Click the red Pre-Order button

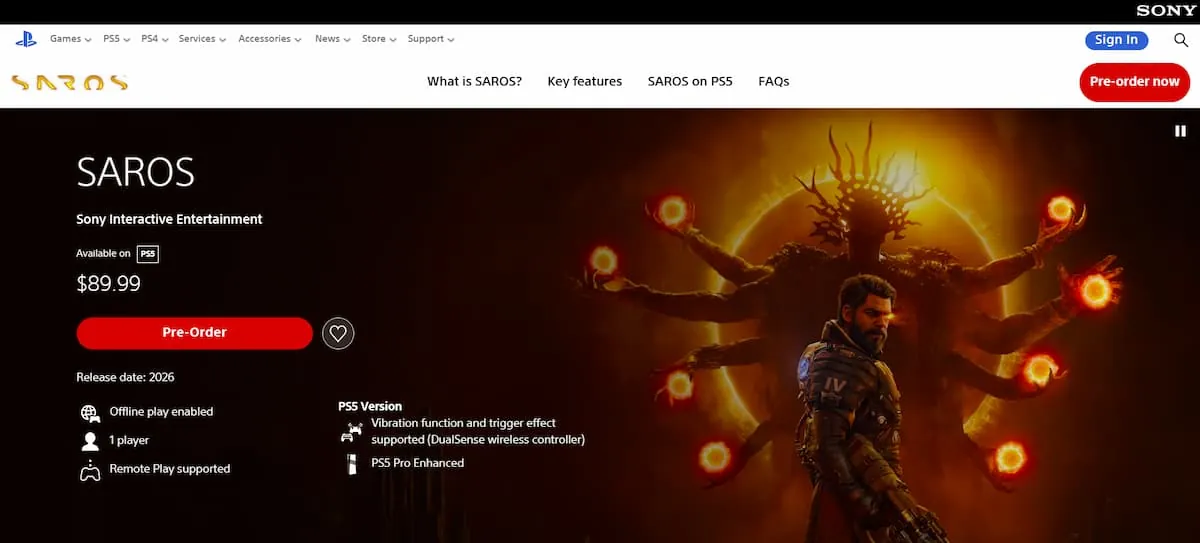[195, 333]
